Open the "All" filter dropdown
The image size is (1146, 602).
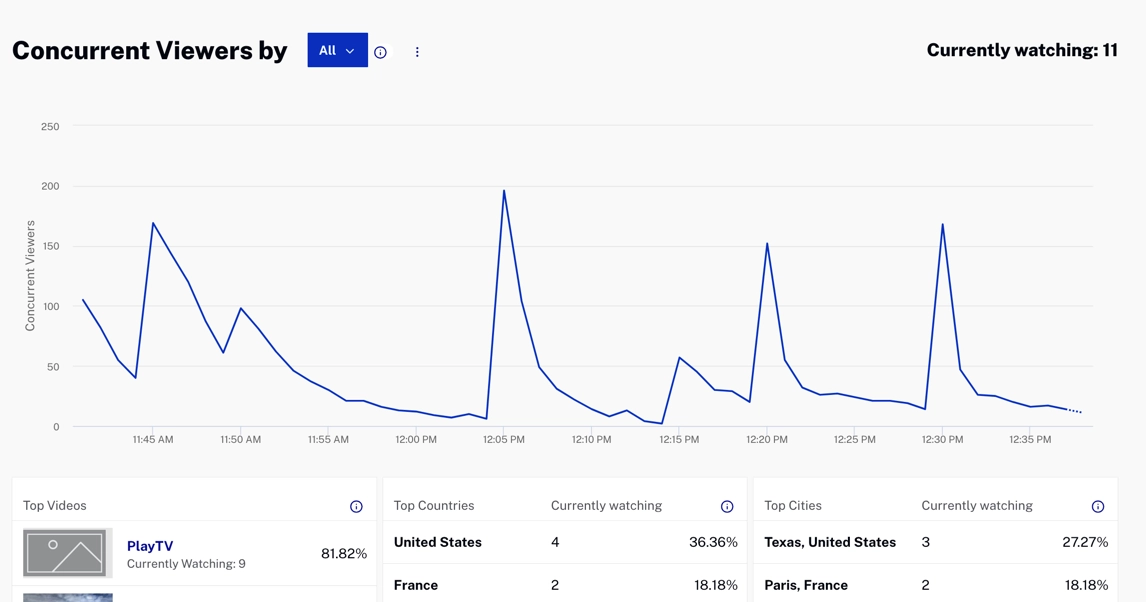pyautogui.click(x=337, y=50)
